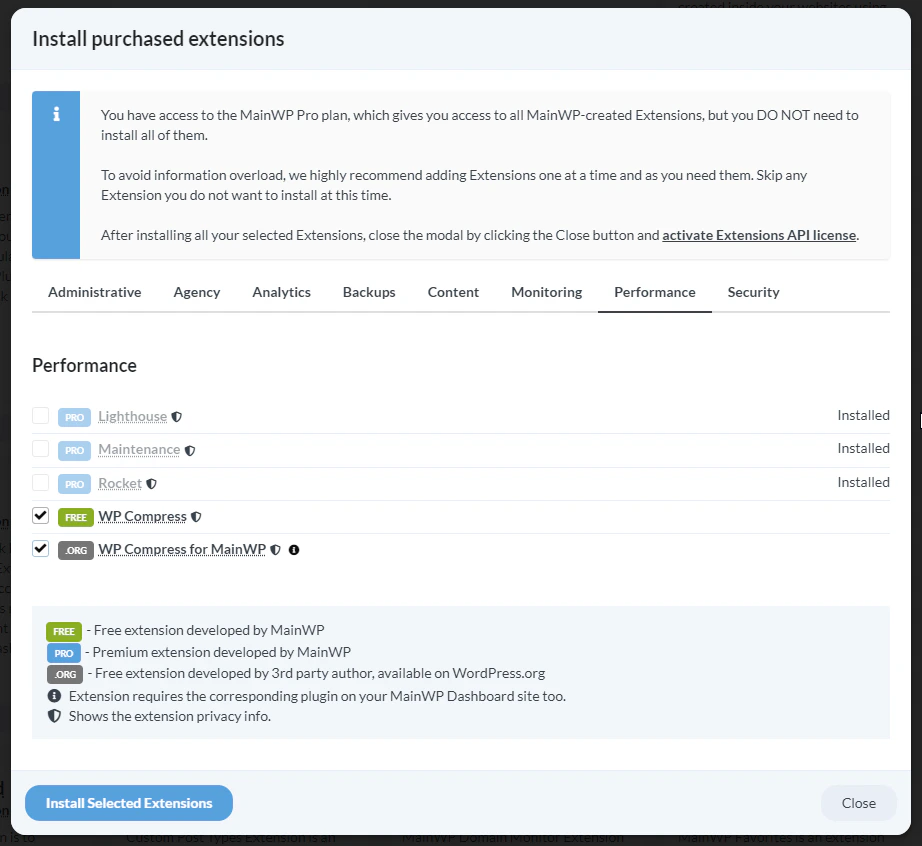
Task: Click the PRO badge in the legend
Action: [x=64, y=653]
